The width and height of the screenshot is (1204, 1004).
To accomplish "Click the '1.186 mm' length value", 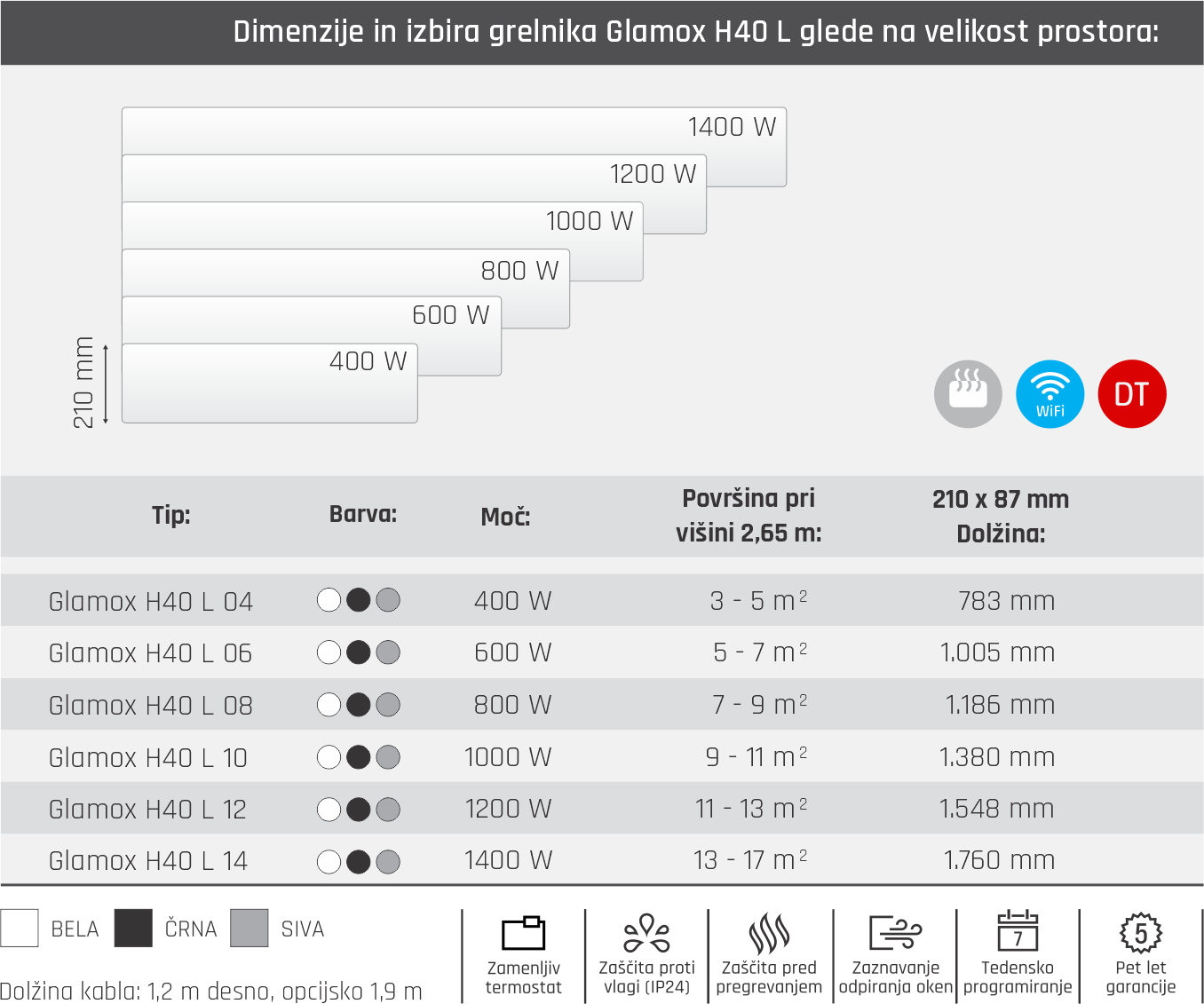I will [1001, 705].
